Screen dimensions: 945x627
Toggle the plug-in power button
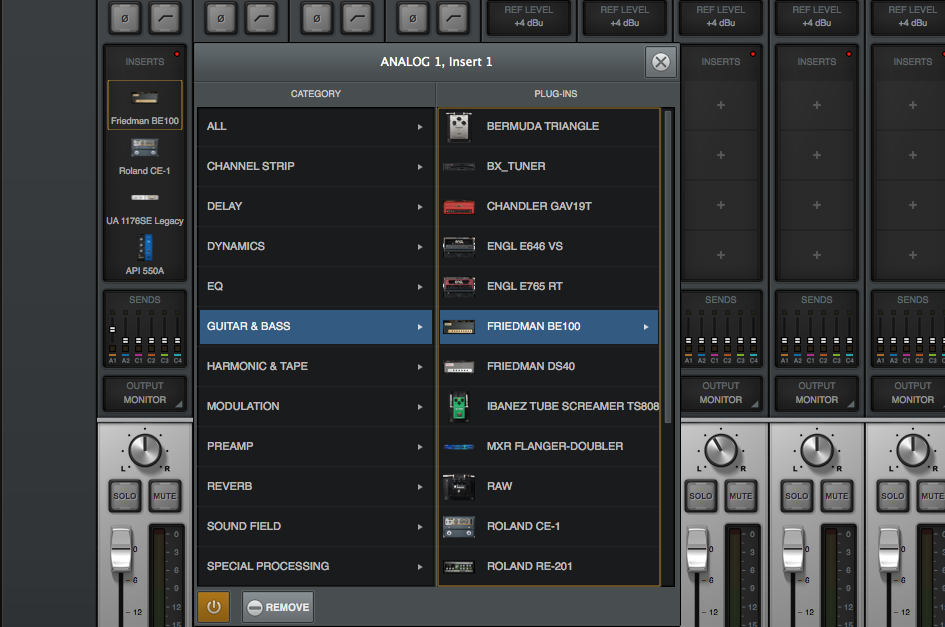pyautogui.click(x=214, y=607)
